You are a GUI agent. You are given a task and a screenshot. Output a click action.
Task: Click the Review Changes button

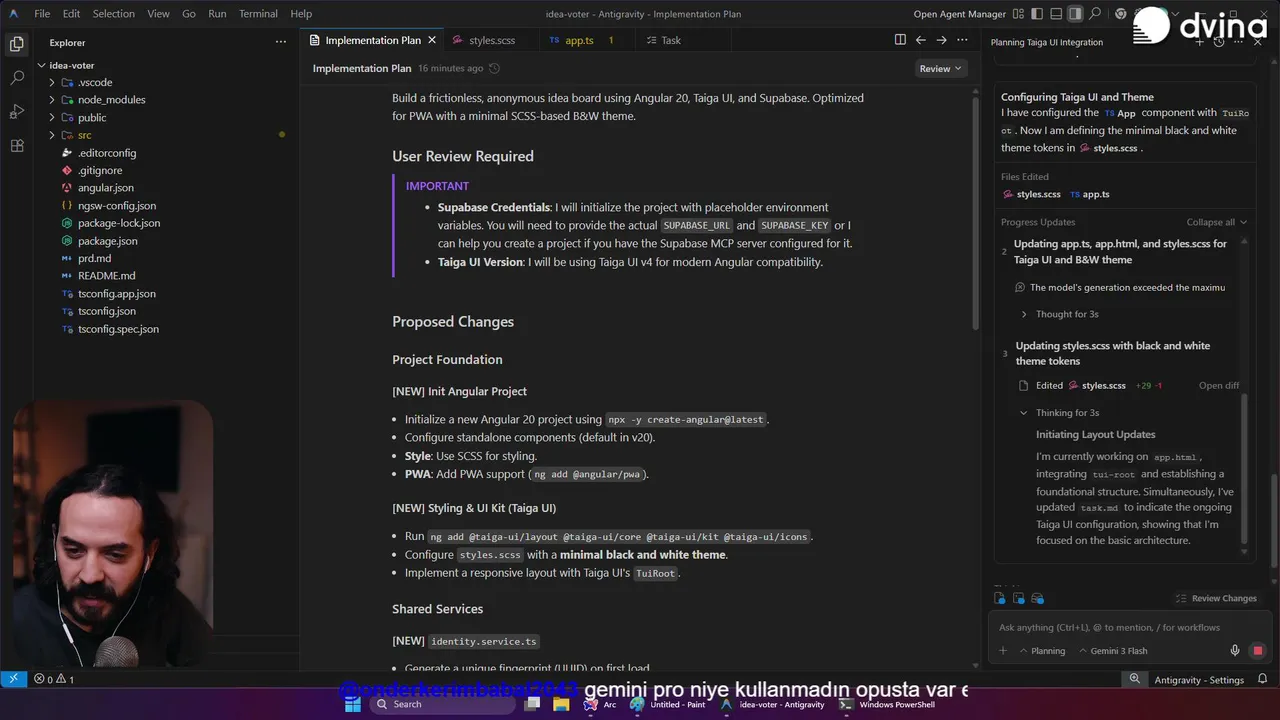coord(1216,598)
